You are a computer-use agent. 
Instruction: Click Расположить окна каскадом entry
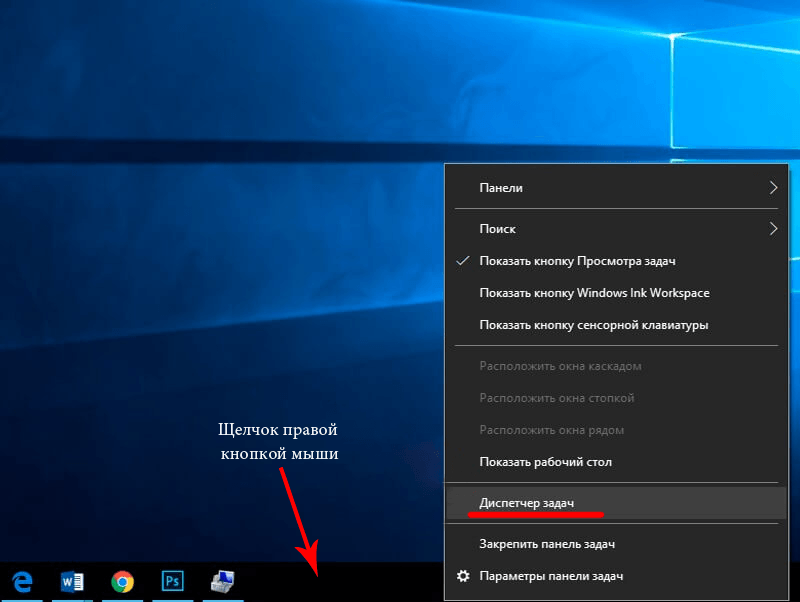(x=560, y=366)
